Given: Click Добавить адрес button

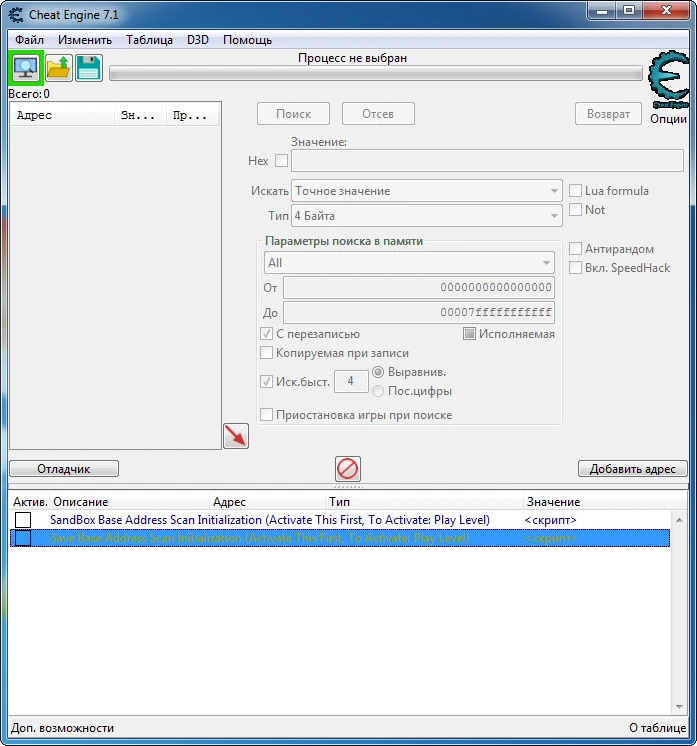Looking at the screenshot, I should [x=633, y=469].
